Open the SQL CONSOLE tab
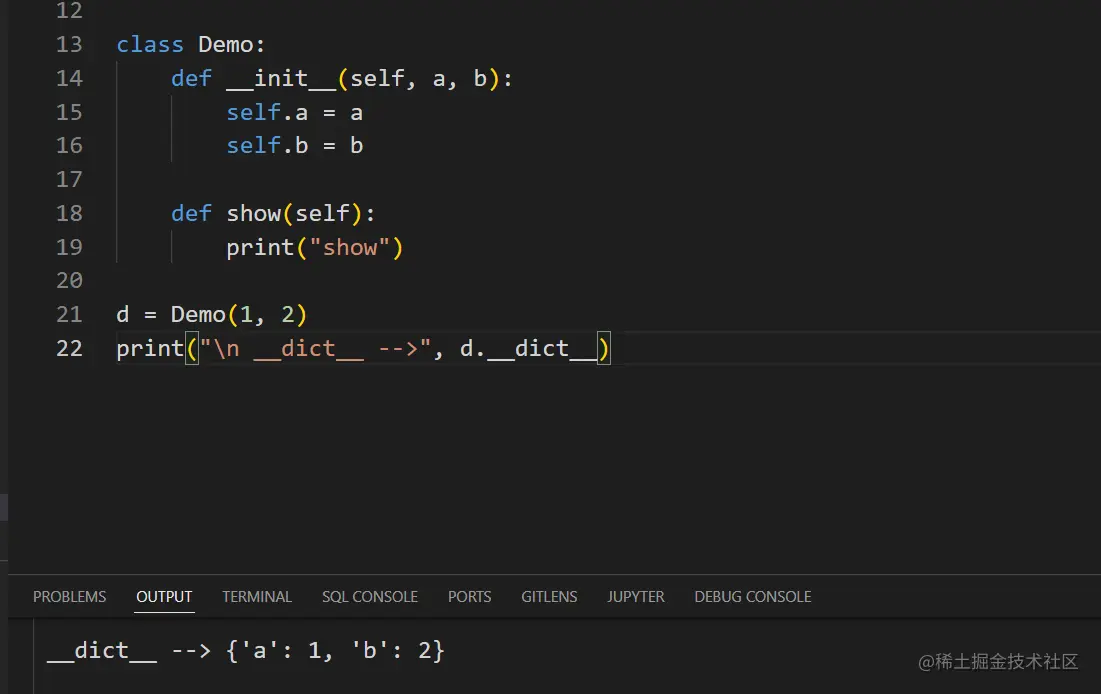Image resolution: width=1101 pixels, height=694 pixels. (x=370, y=596)
